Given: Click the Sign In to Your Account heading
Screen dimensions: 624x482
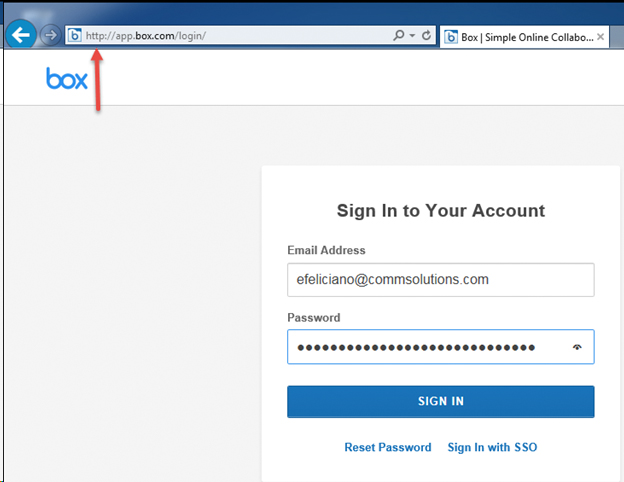Looking at the screenshot, I should pyautogui.click(x=441, y=211).
